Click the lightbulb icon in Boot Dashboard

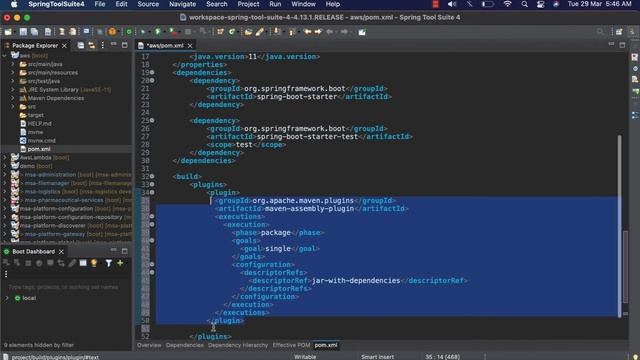94,263
